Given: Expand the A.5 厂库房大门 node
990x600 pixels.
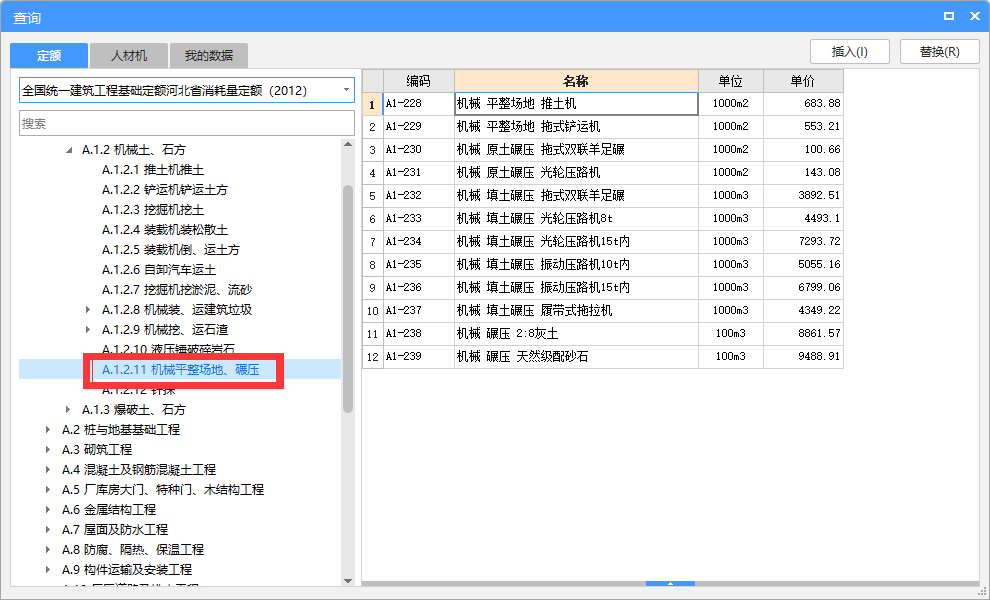Looking at the screenshot, I should (x=48, y=489).
